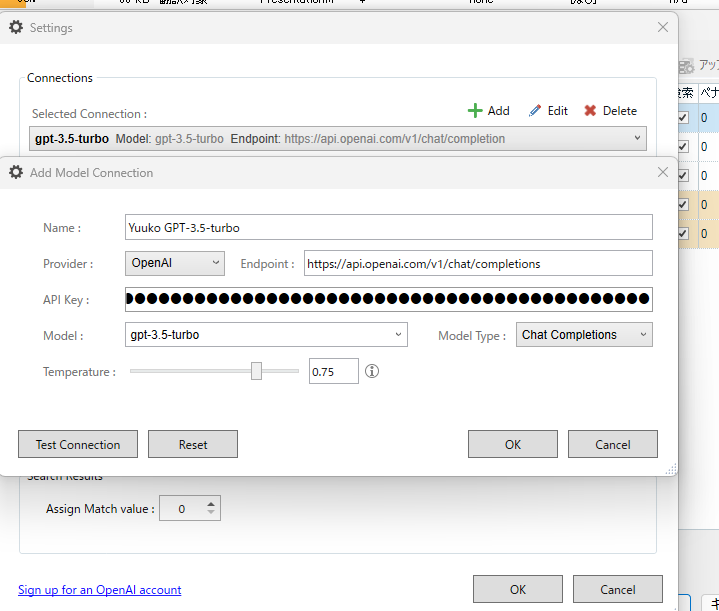Click the masked API Key field
Screen dimensions: 719x611
pos(388,299)
